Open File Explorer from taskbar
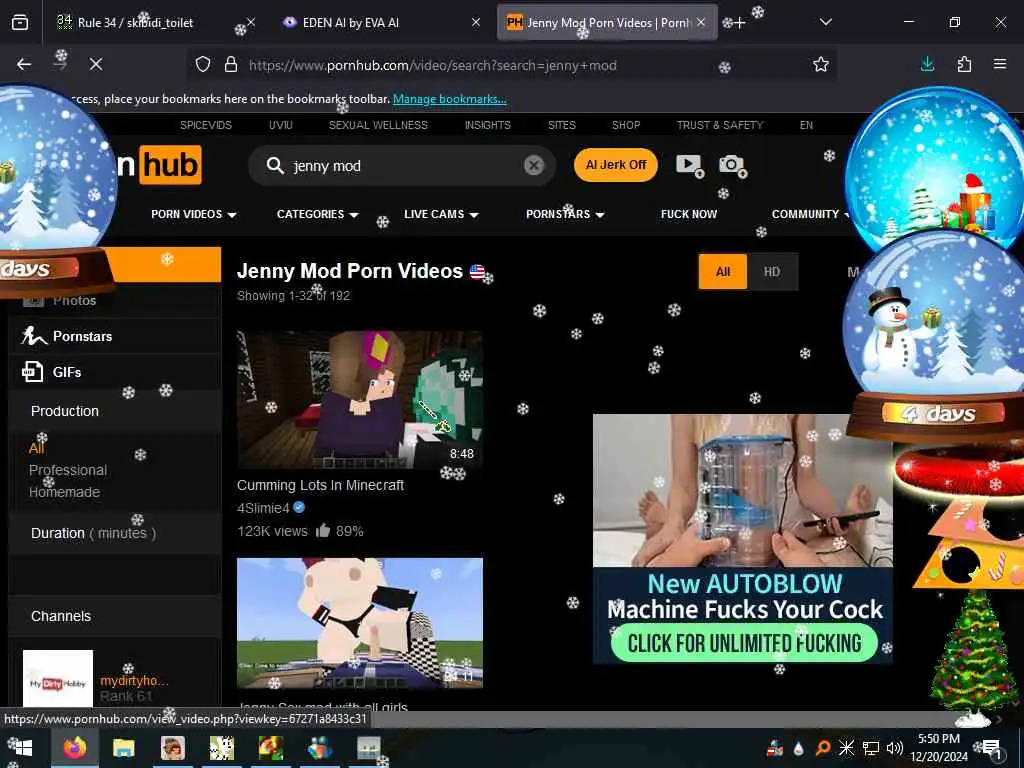The image size is (1024, 768). coord(123,748)
